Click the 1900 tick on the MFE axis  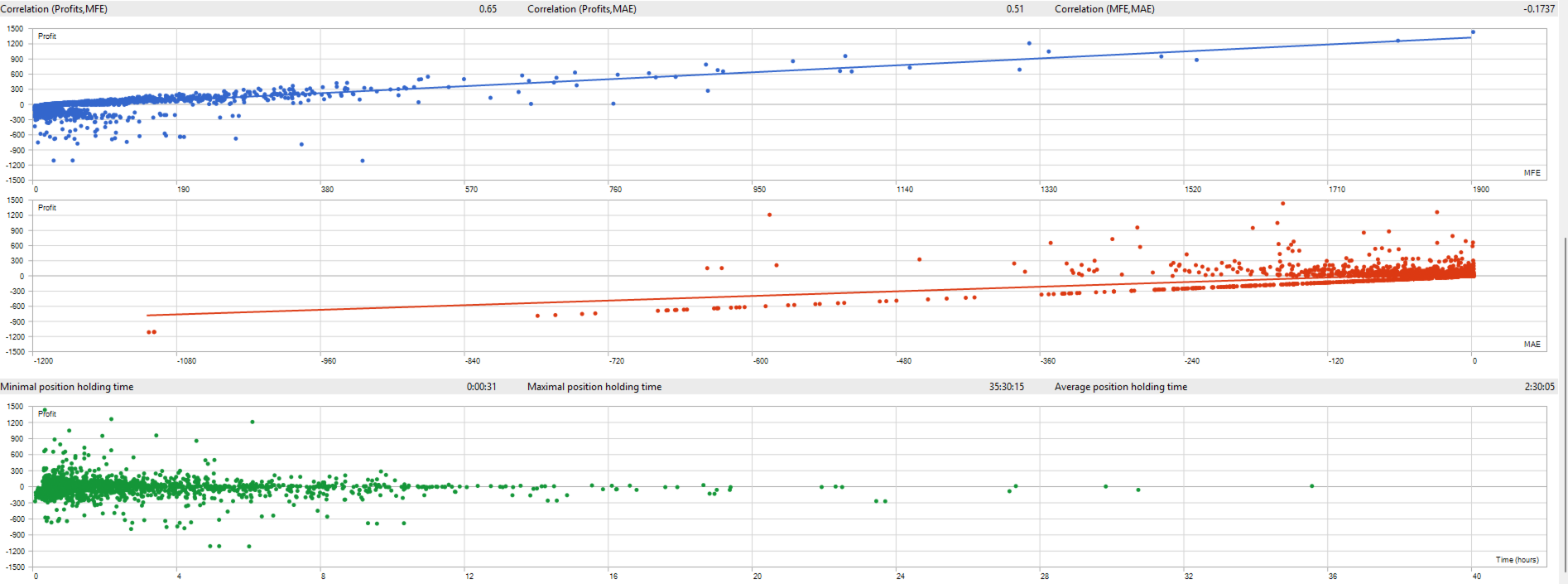point(1480,190)
